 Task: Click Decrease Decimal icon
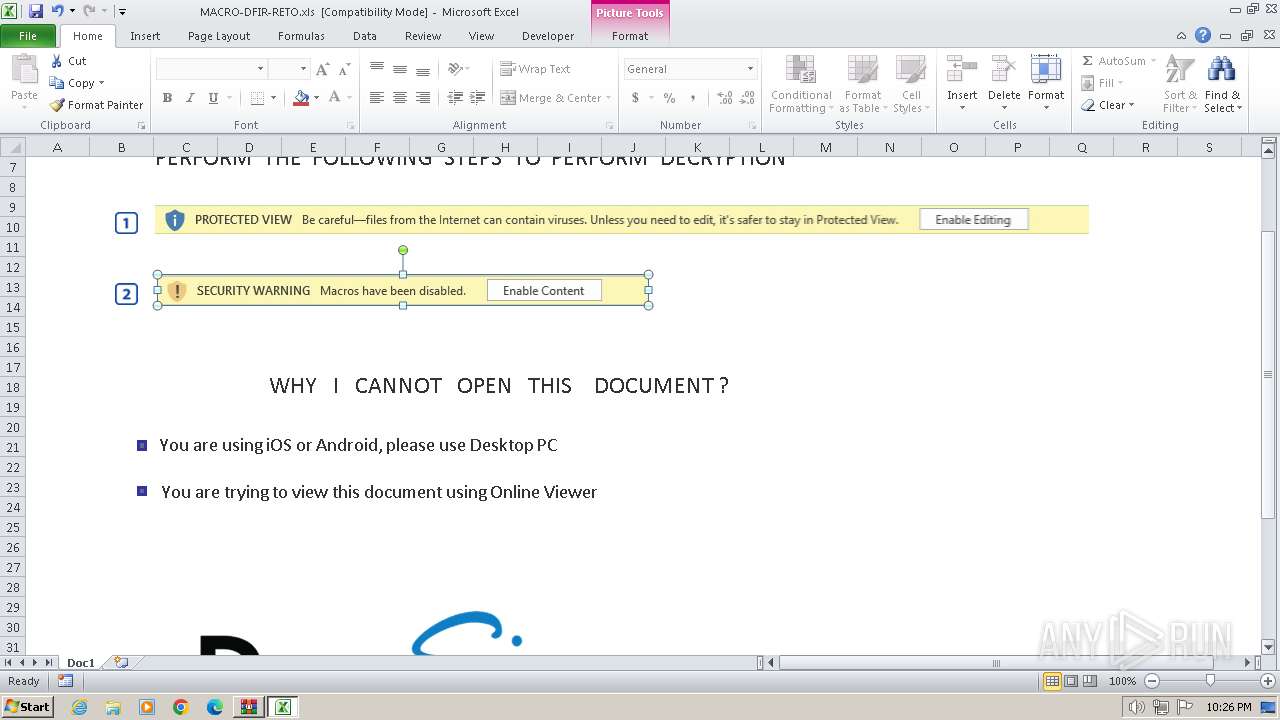(748, 98)
